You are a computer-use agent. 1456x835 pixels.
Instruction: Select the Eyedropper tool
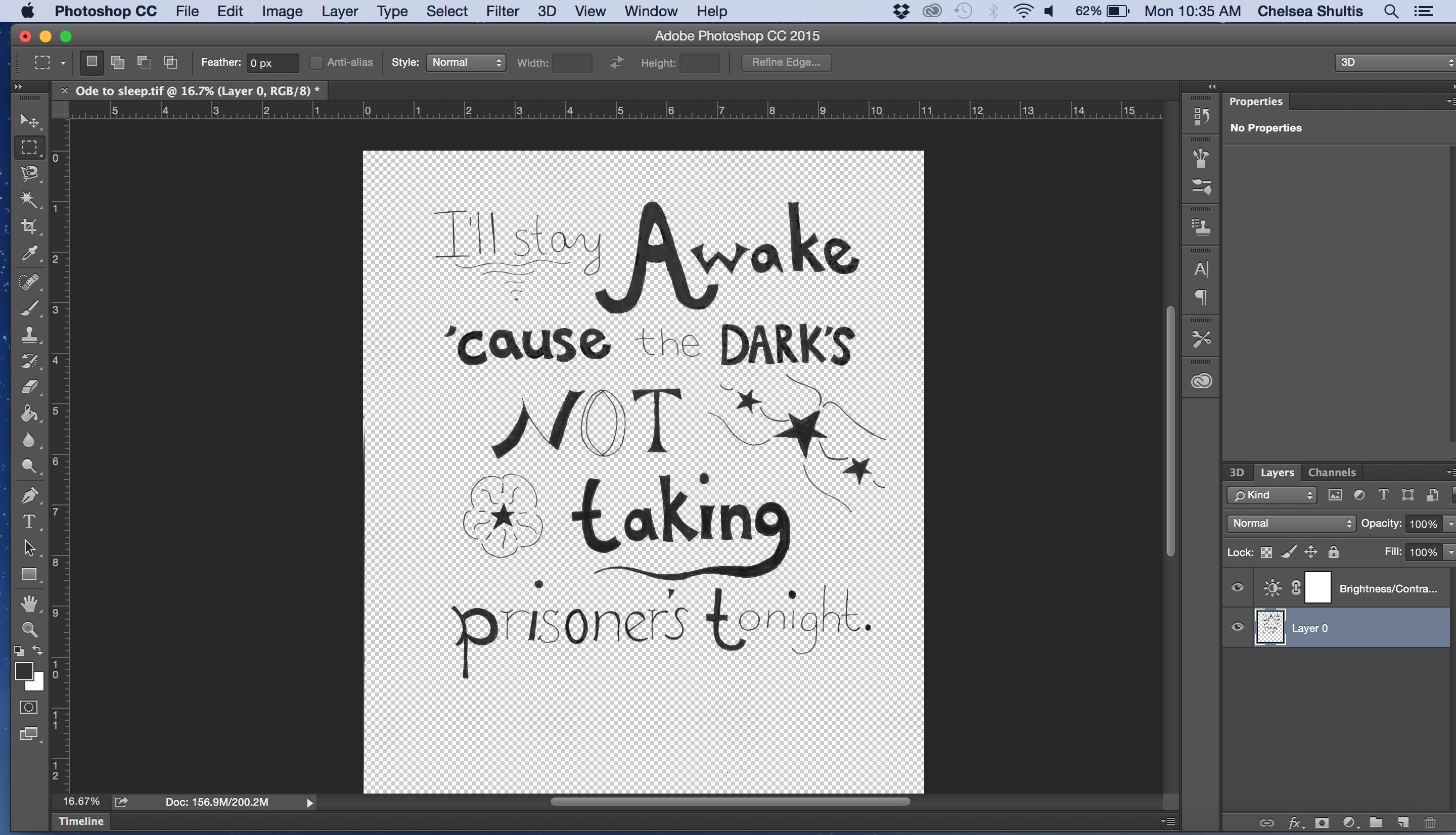pos(29,253)
